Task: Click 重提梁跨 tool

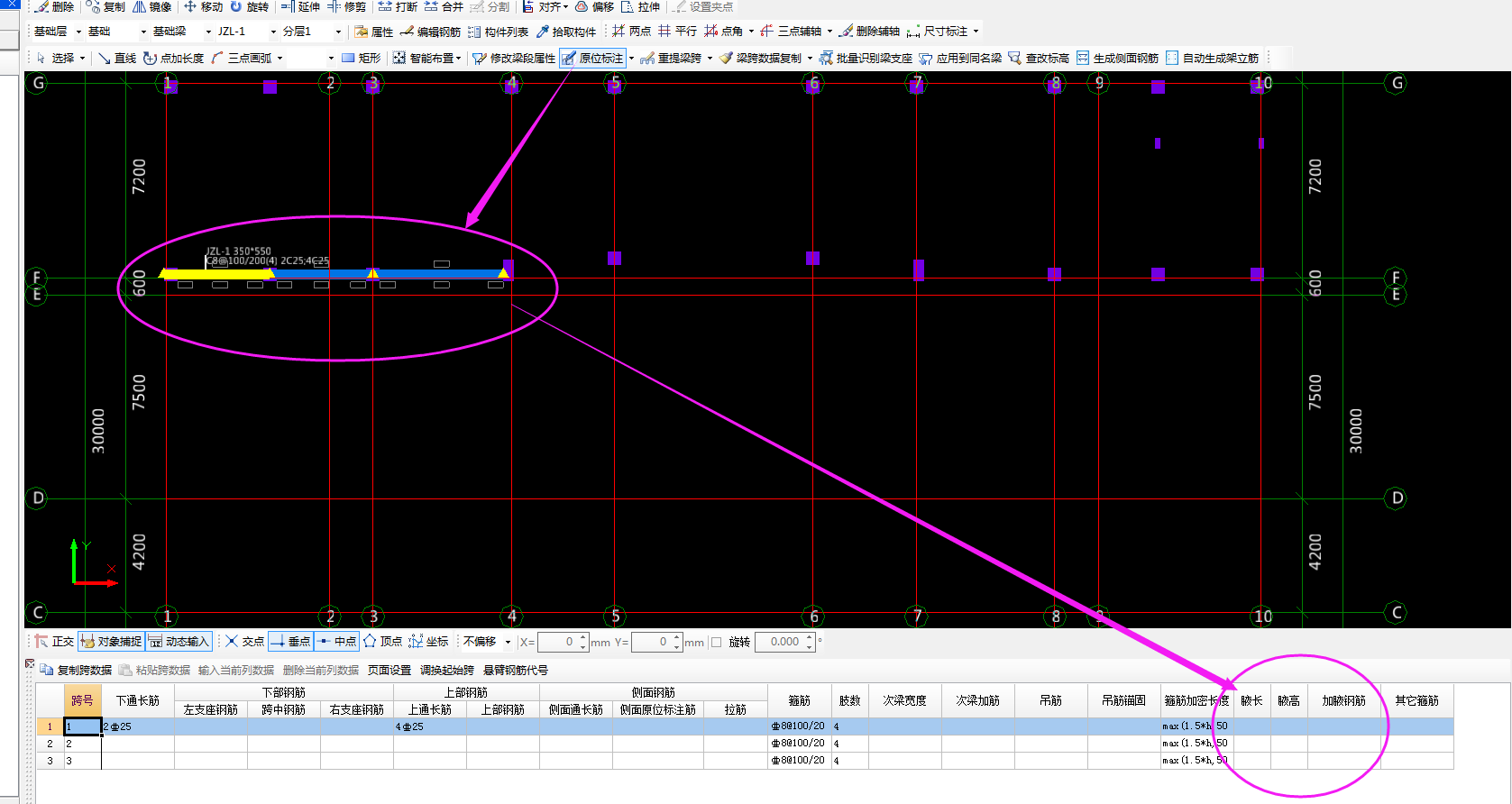Action: tap(671, 58)
